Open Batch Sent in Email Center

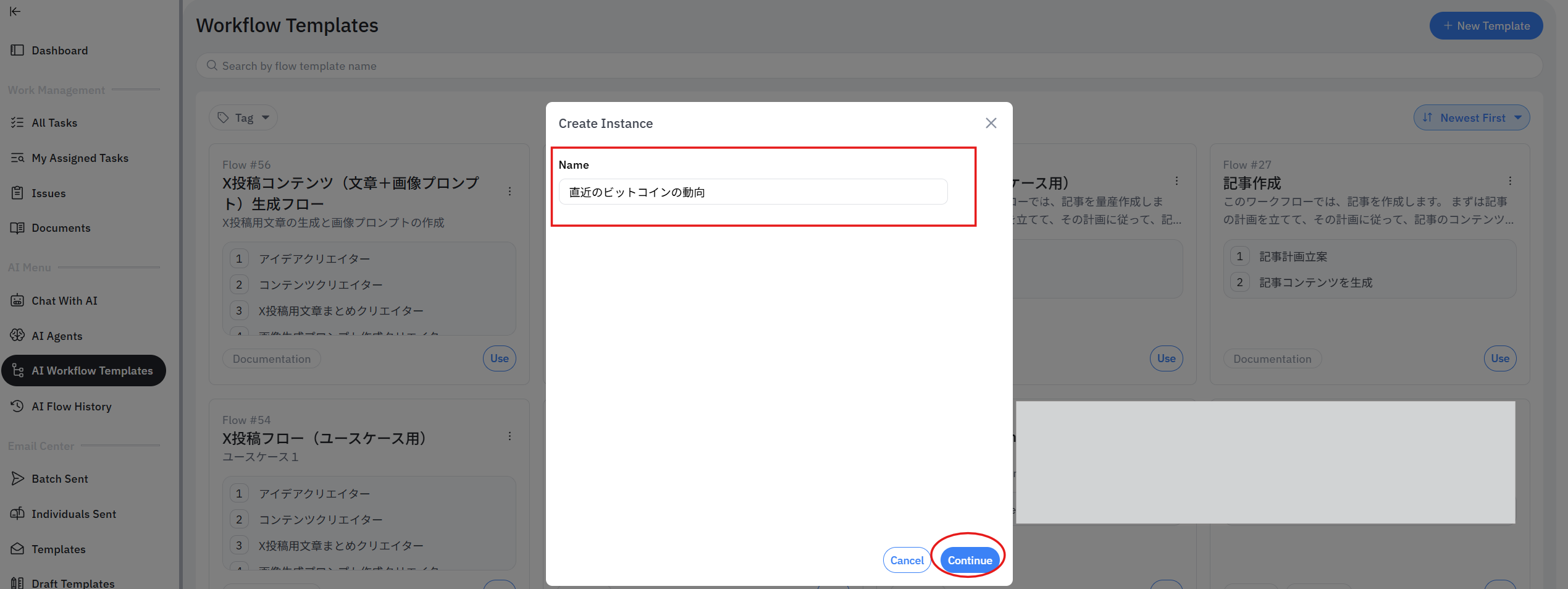(x=60, y=479)
